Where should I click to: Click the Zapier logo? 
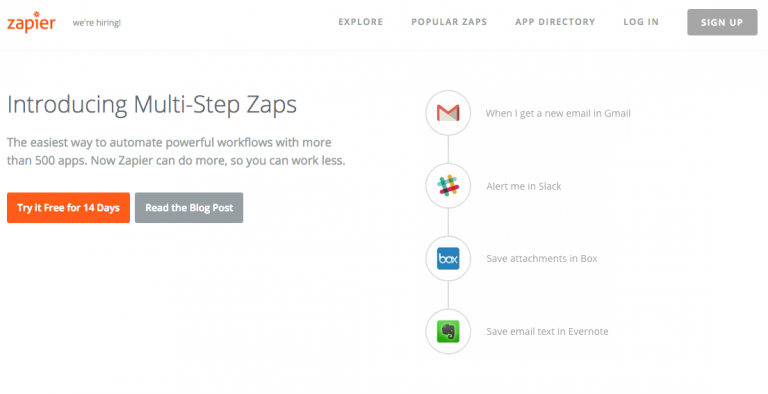[x=31, y=22]
